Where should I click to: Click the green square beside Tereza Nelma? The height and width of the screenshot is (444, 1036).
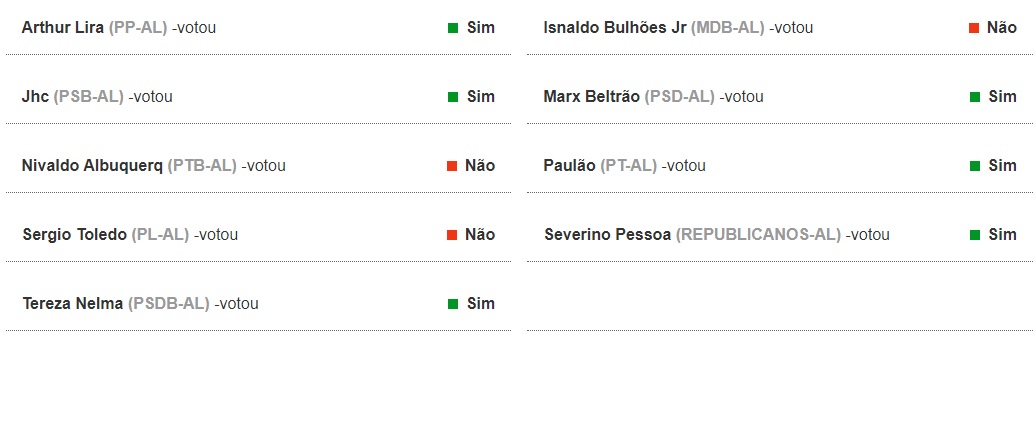tap(453, 304)
